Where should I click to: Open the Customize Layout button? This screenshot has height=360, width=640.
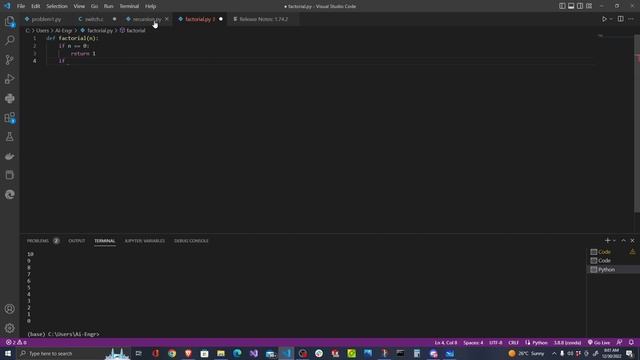[589, 6]
